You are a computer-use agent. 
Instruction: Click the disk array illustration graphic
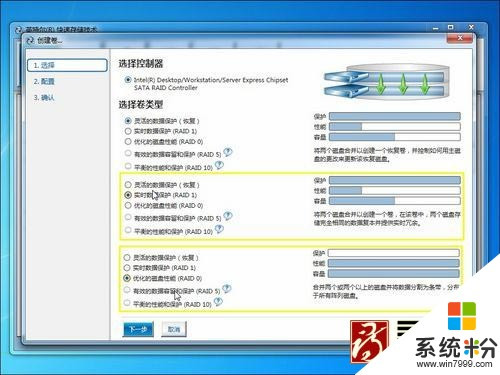tap(387, 83)
